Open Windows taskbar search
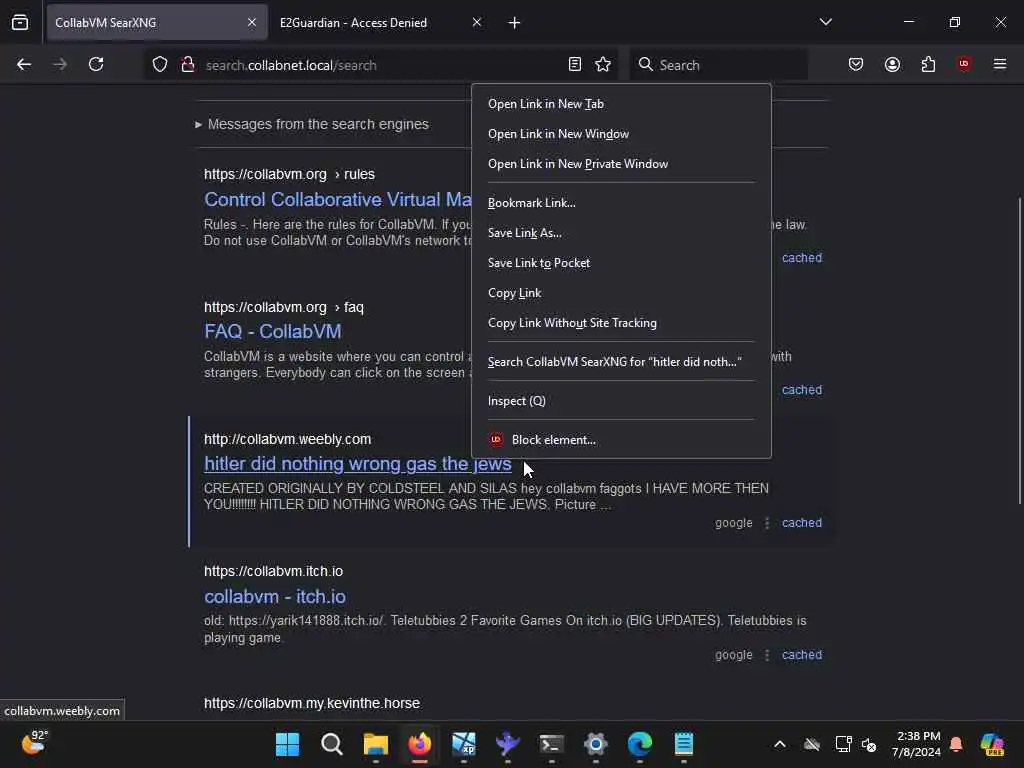Screen dimensions: 1024x768 tap(332, 744)
